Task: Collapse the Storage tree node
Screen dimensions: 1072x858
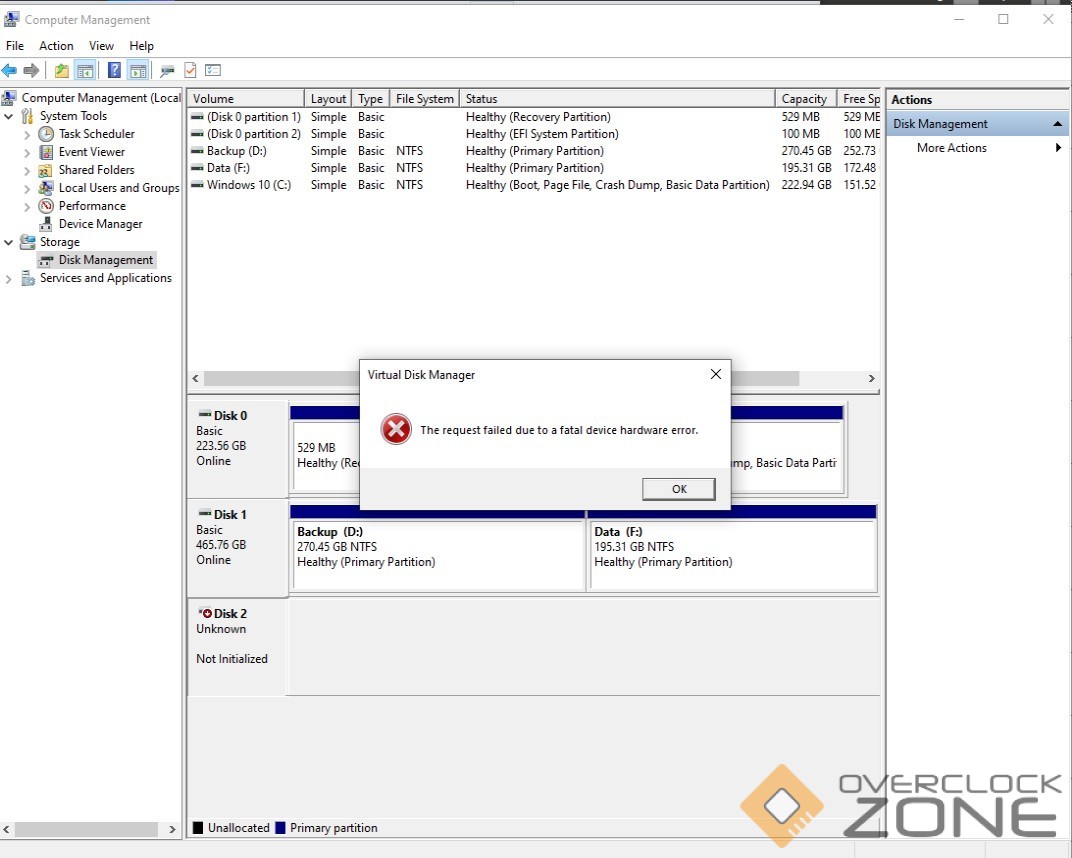Action: click(9, 242)
